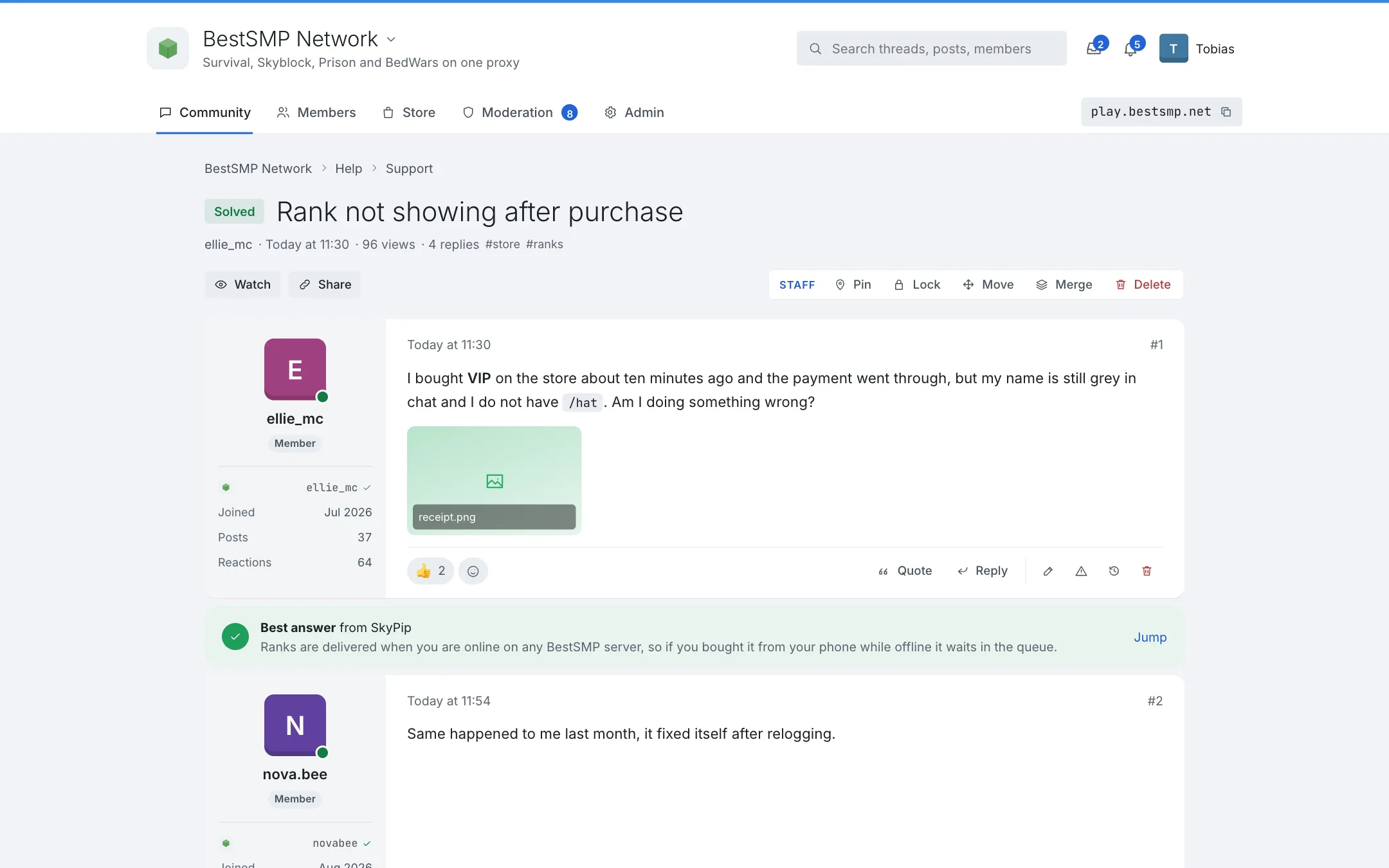1389x868 pixels.
Task: Open the #ranks tag
Action: (544, 244)
